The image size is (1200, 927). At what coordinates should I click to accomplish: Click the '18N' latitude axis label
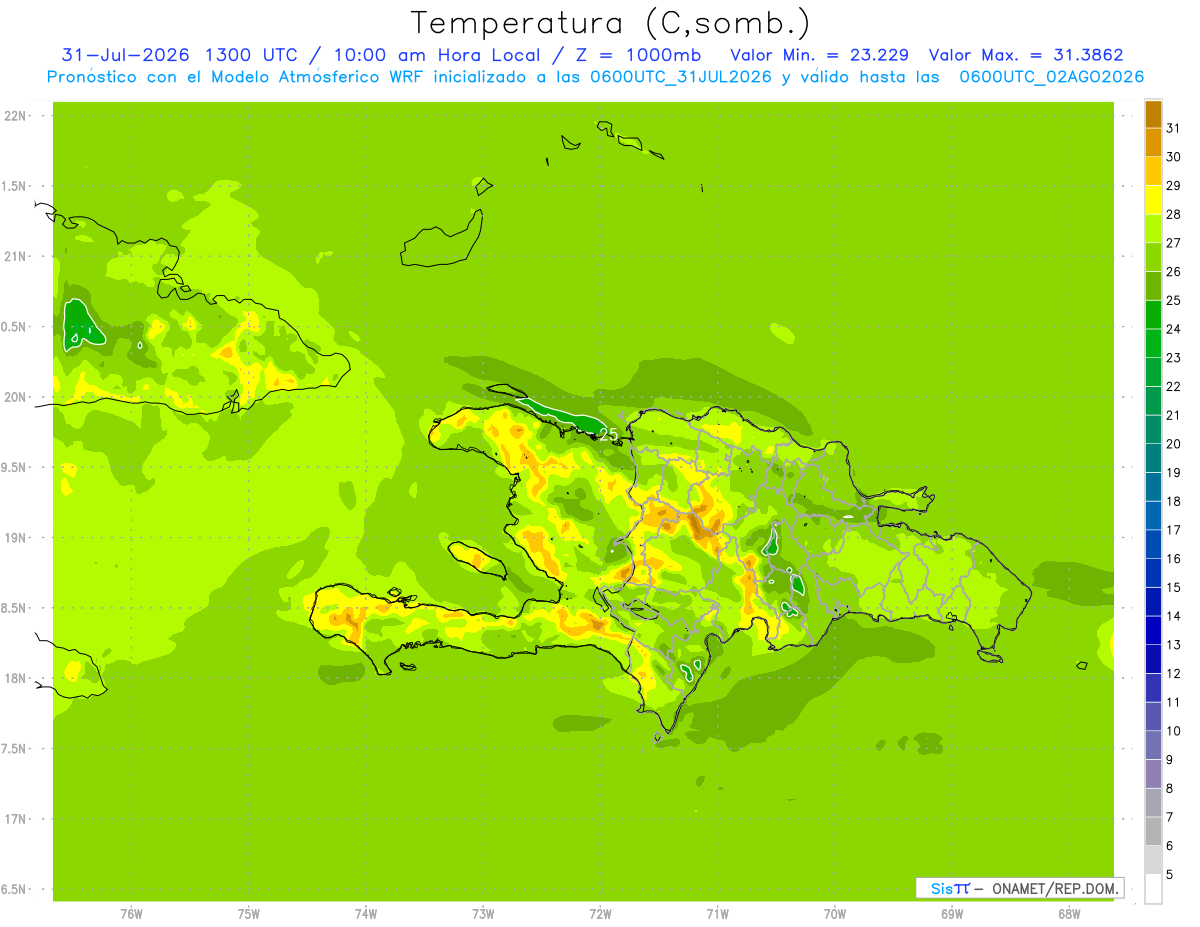coord(16,678)
